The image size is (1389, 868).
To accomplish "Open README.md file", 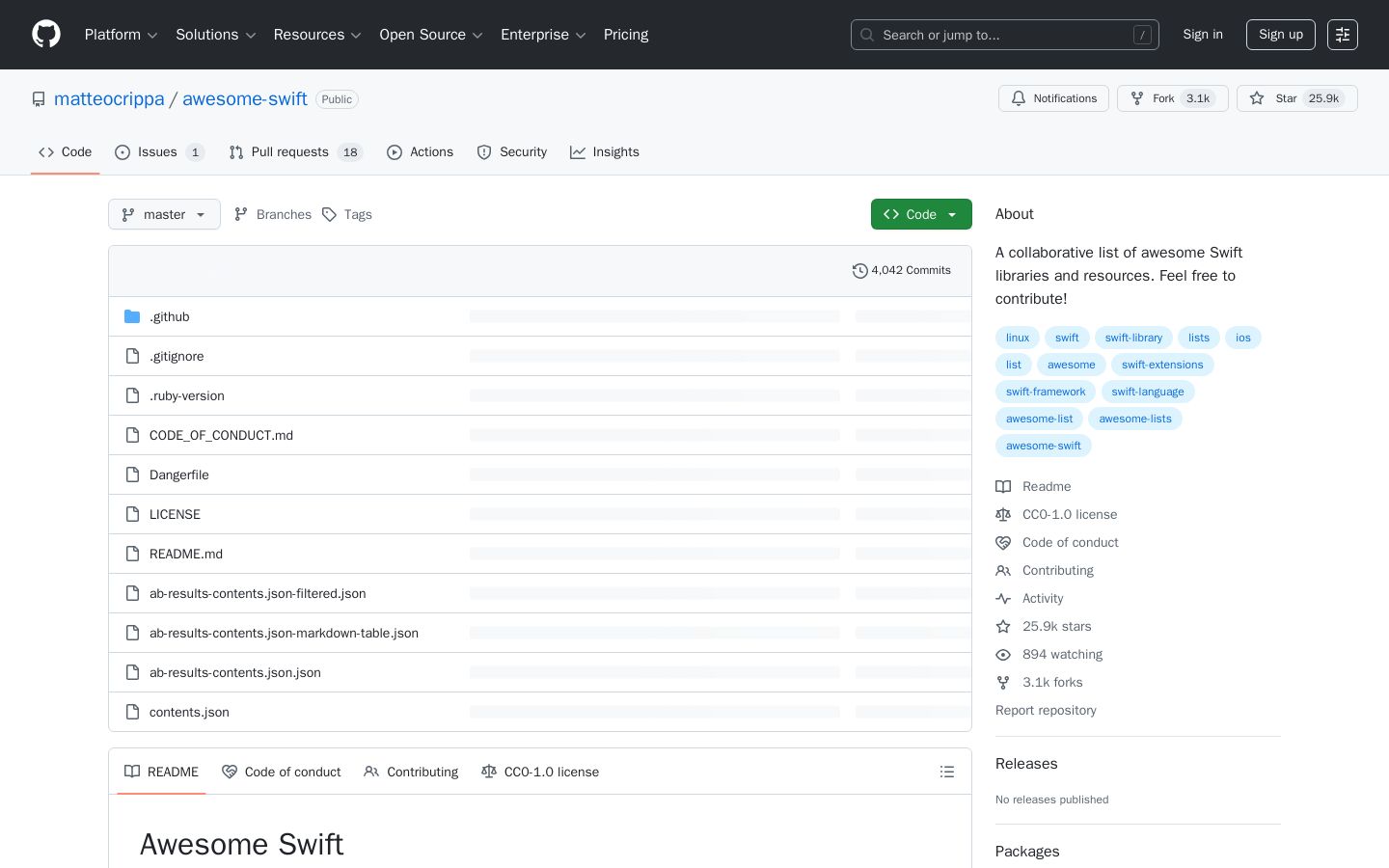I will click(186, 554).
